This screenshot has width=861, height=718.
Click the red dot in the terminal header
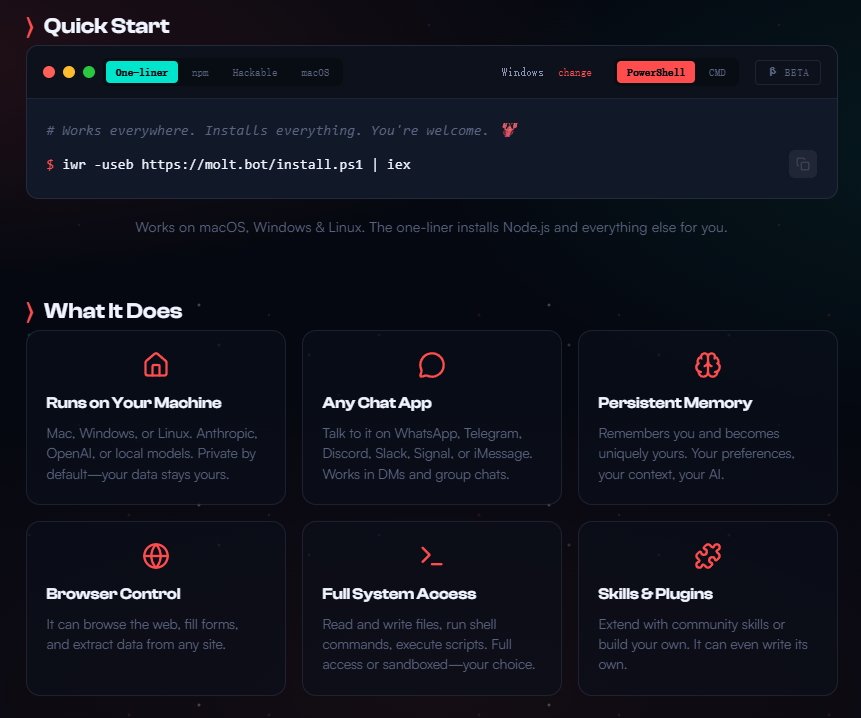point(49,72)
